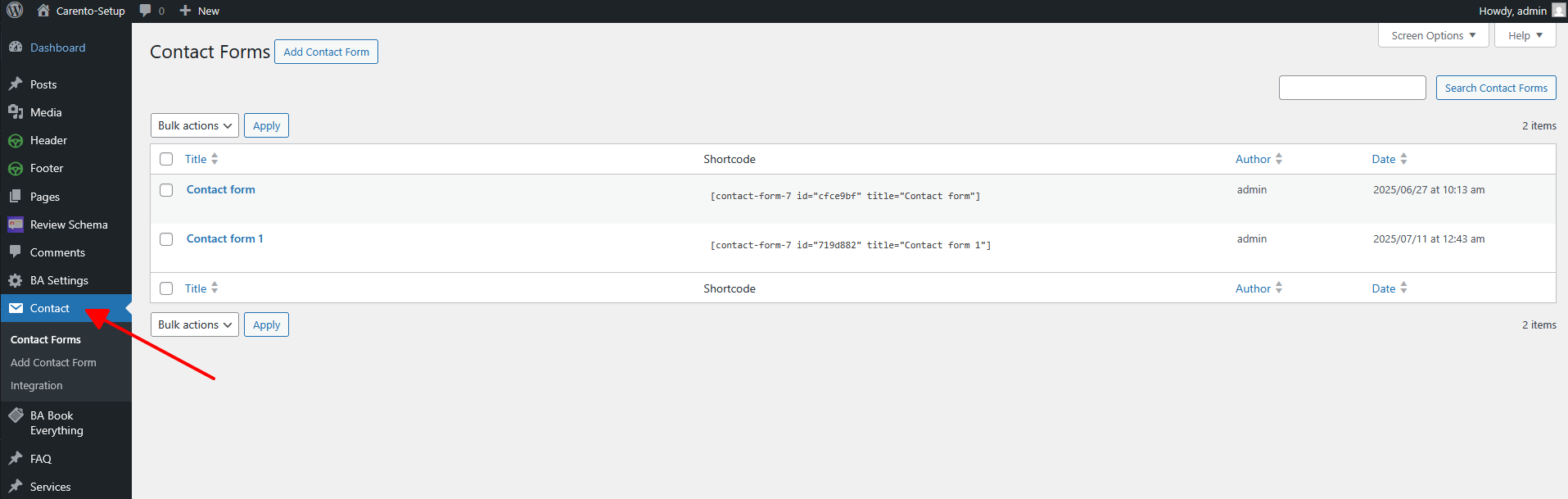Click the top Apply button
This screenshot has height=499, width=1568.
tap(266, 125)
